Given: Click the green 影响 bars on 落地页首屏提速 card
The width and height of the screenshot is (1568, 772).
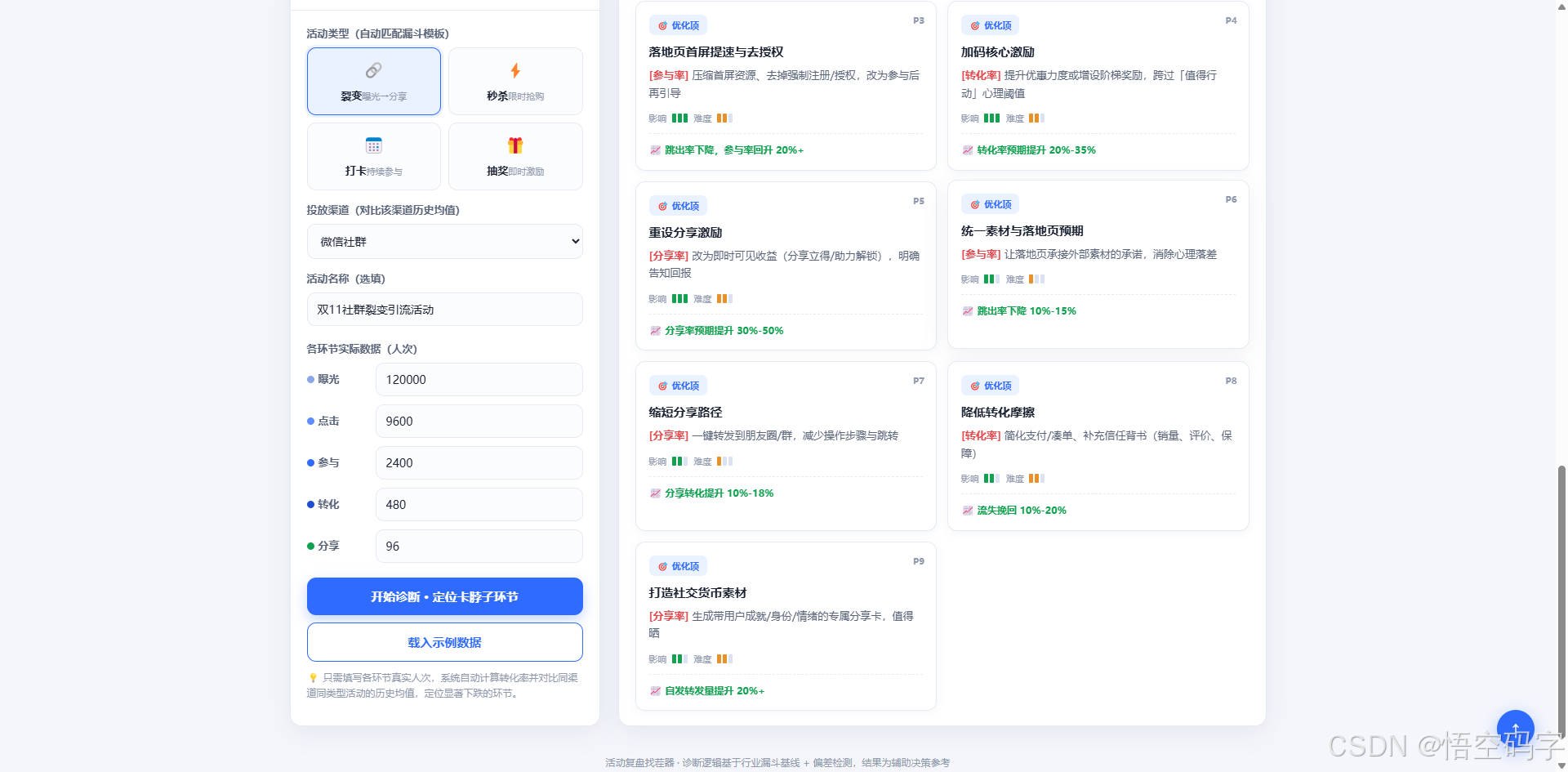Looking at the screenshot, I should click(680, 118).
